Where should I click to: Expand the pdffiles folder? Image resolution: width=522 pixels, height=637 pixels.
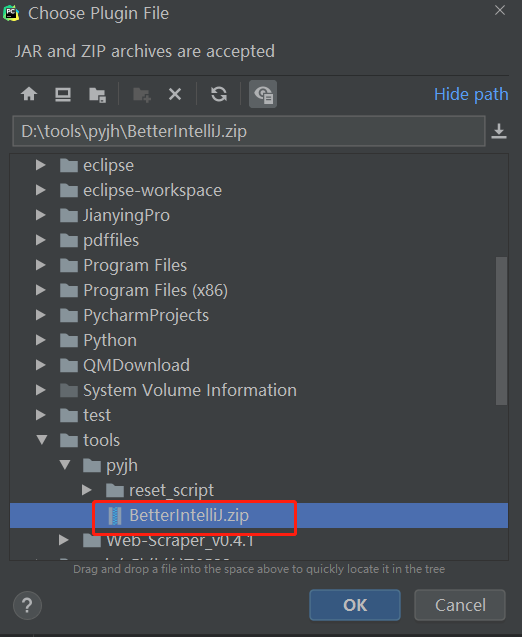pos(41,240)
